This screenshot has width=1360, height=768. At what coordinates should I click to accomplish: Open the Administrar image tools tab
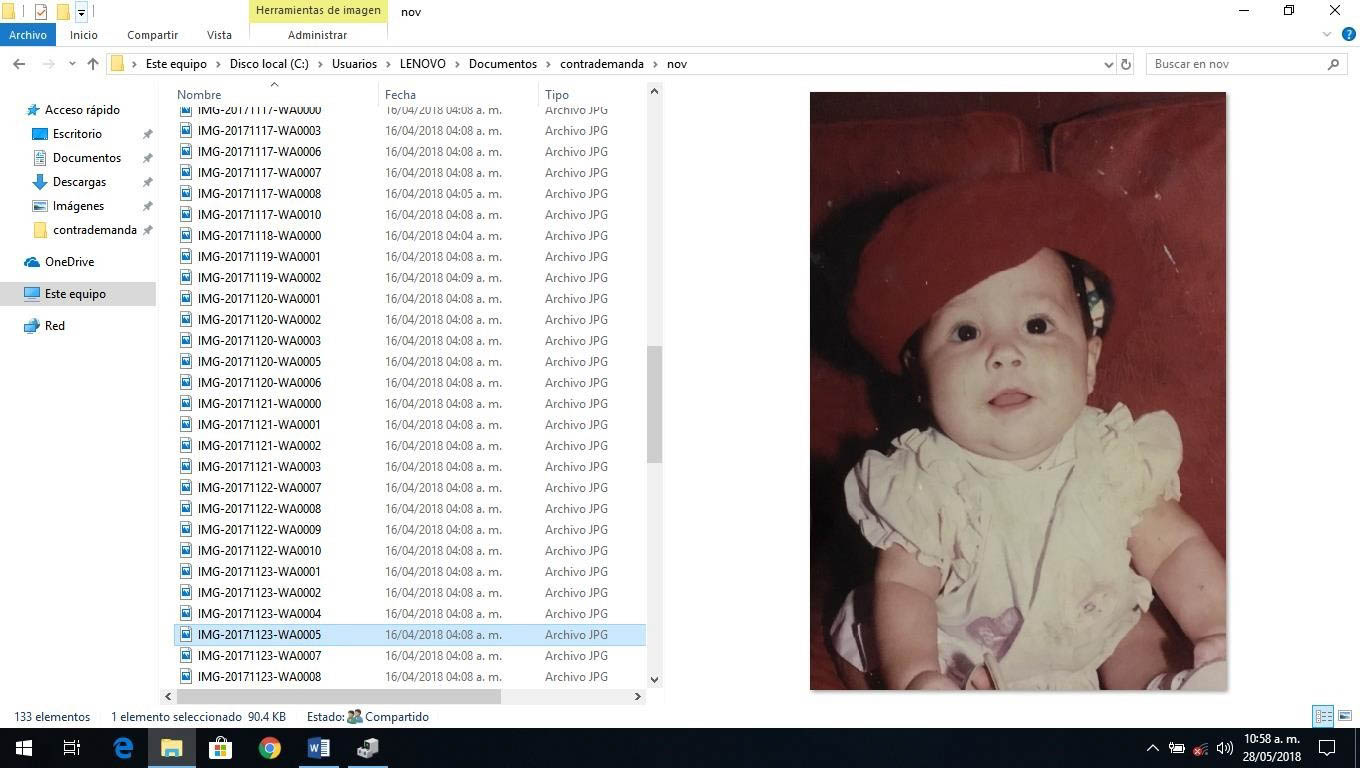317,35
